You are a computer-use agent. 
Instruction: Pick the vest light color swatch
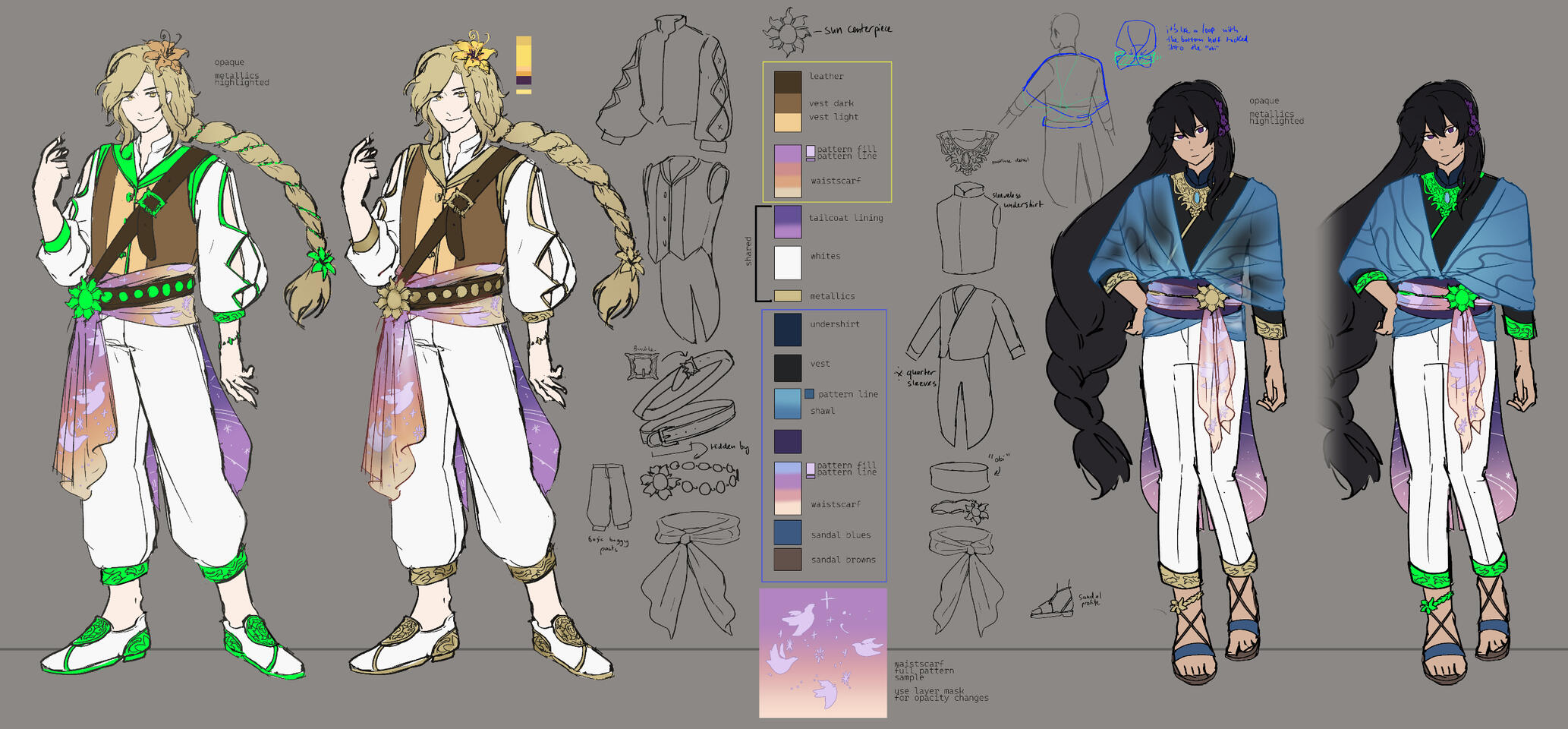pyautogui.click(x=788, y=123)
